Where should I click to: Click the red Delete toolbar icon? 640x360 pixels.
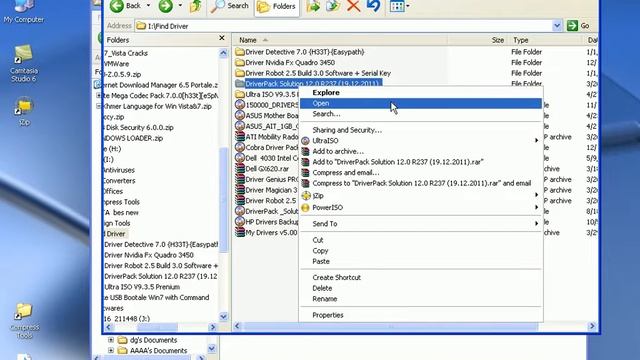[x=353, y=6]
